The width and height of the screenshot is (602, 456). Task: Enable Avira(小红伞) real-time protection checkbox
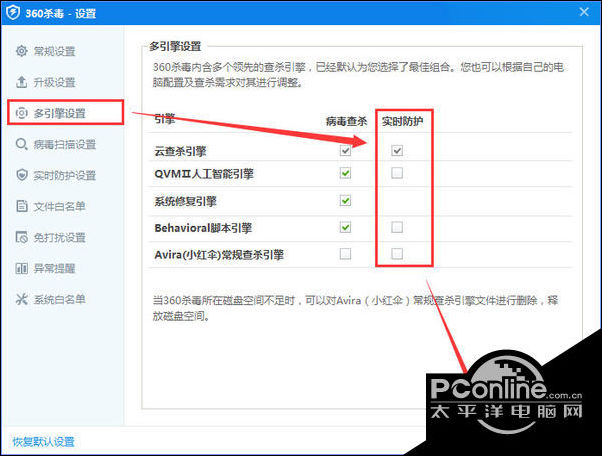(397, 254)
